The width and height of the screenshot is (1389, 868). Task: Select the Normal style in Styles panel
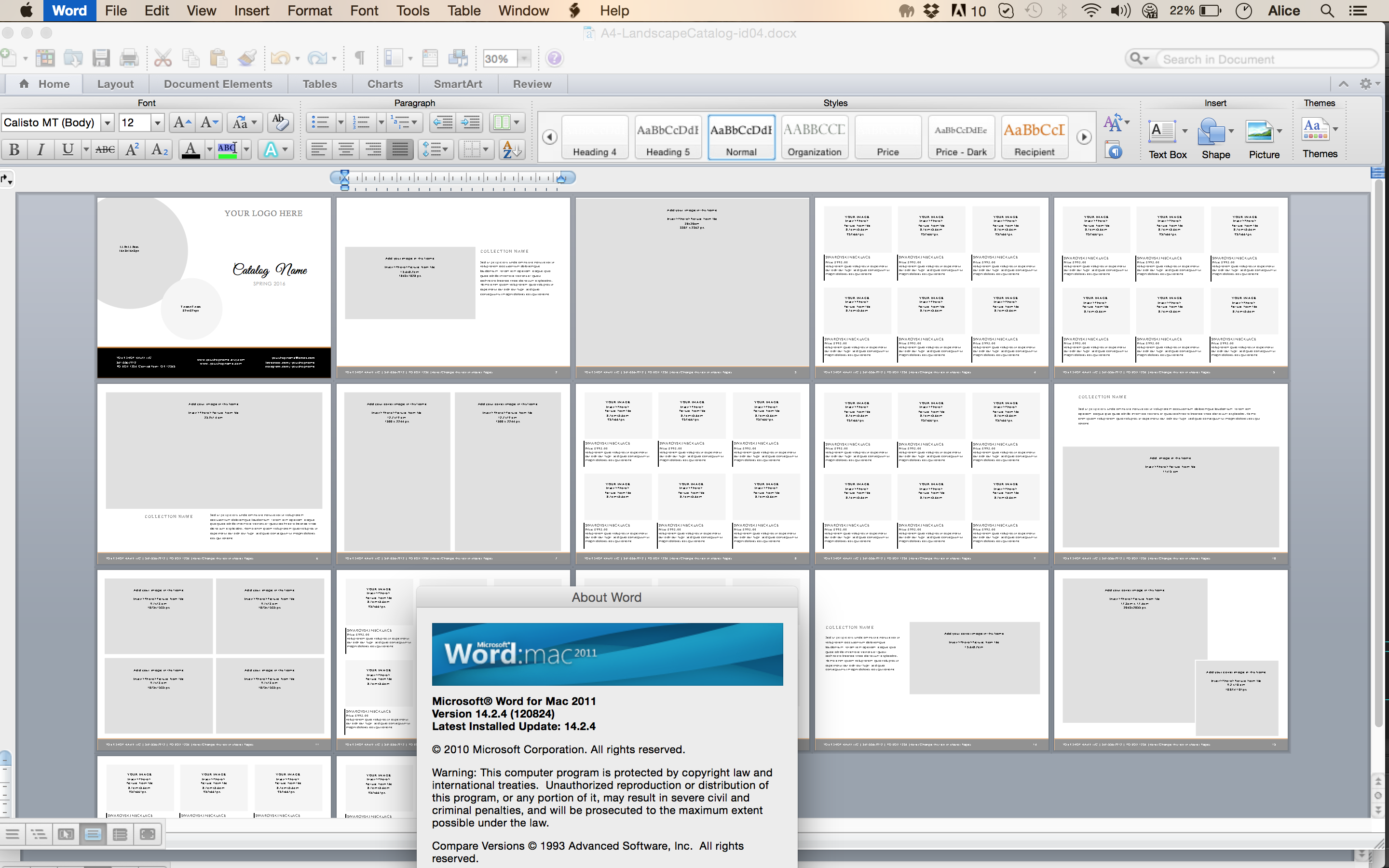740,135
